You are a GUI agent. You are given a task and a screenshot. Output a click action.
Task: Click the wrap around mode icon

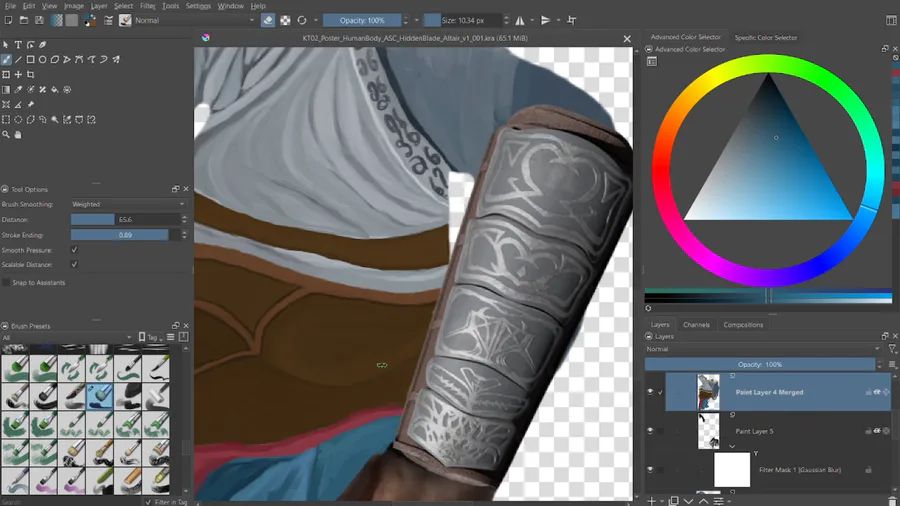point(572,20)
